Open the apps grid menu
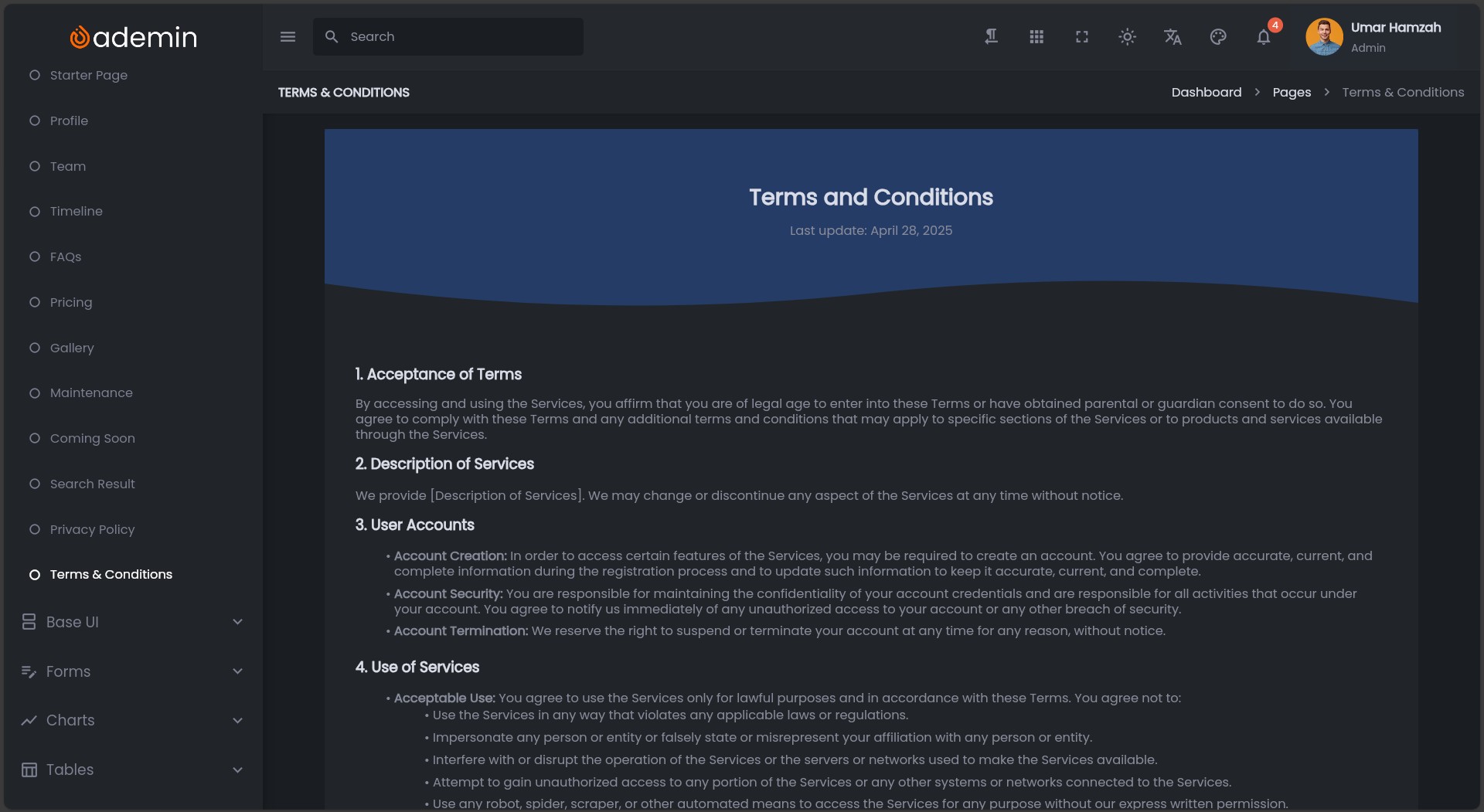 (1036, 36)
